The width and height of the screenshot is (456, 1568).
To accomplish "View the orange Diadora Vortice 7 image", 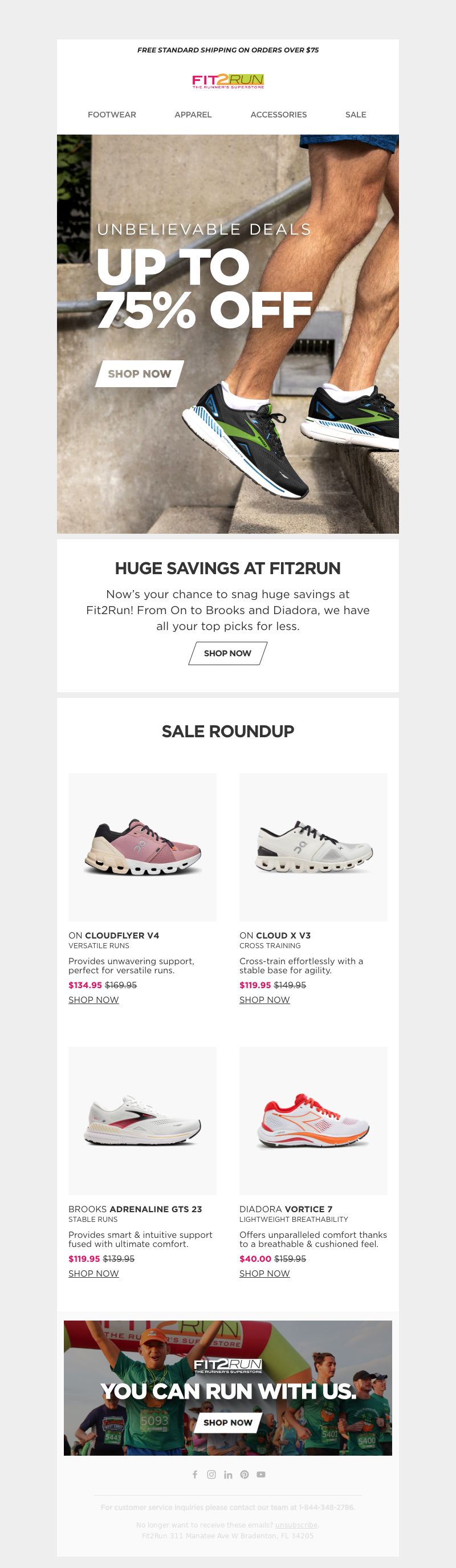I will (313, 1120).
